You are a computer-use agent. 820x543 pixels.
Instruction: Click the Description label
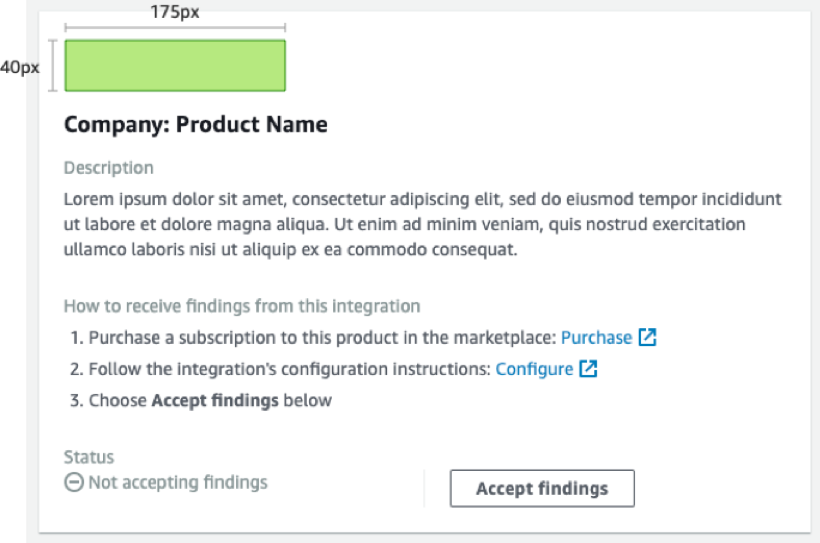coord(109,168)
